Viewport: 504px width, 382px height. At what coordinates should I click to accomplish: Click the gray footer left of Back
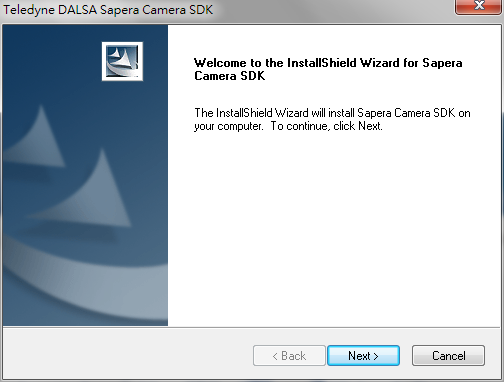(x=127, y=355)
